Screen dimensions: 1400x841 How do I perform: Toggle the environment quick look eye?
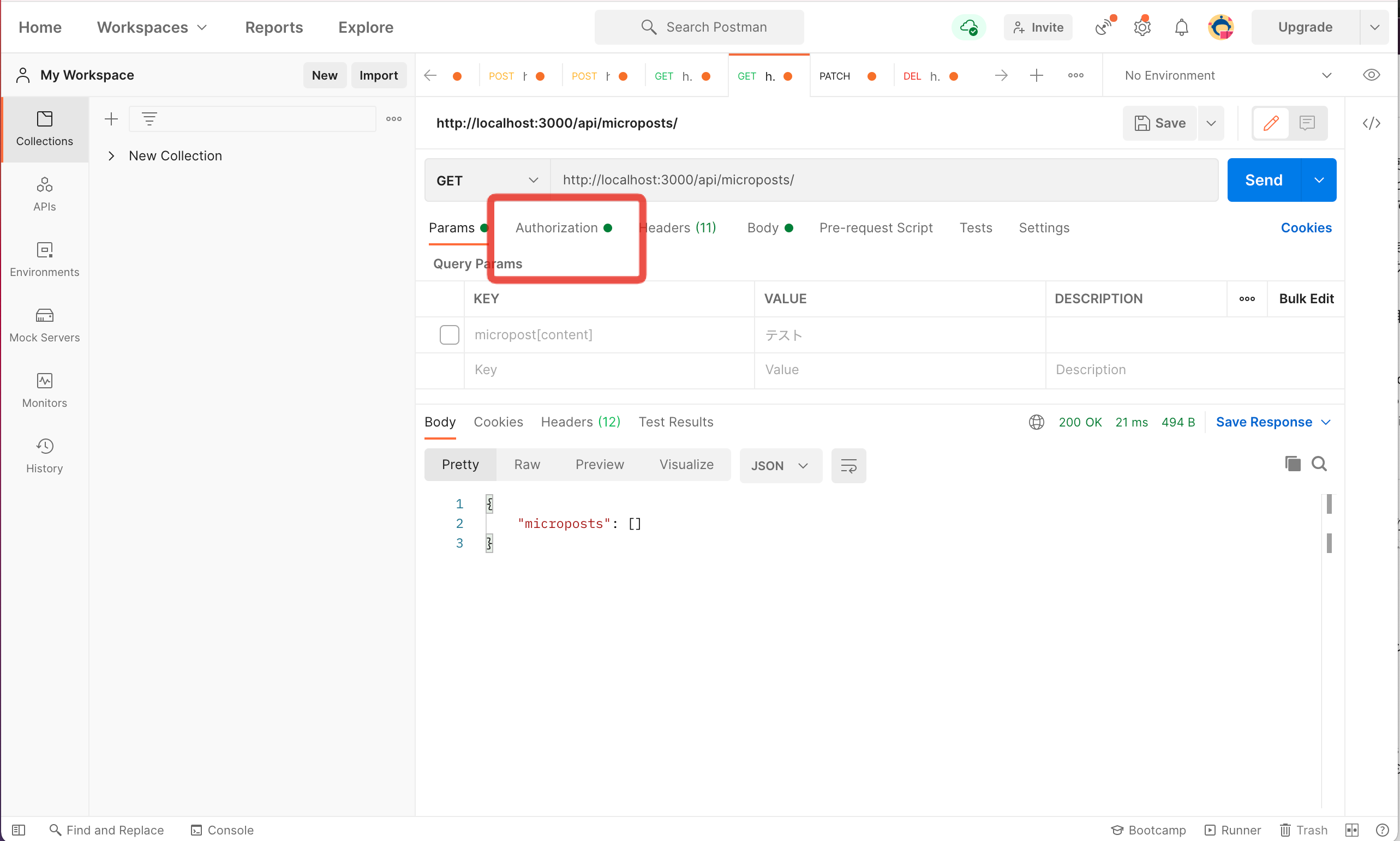pyautogui.click(x=1372, y=75)
